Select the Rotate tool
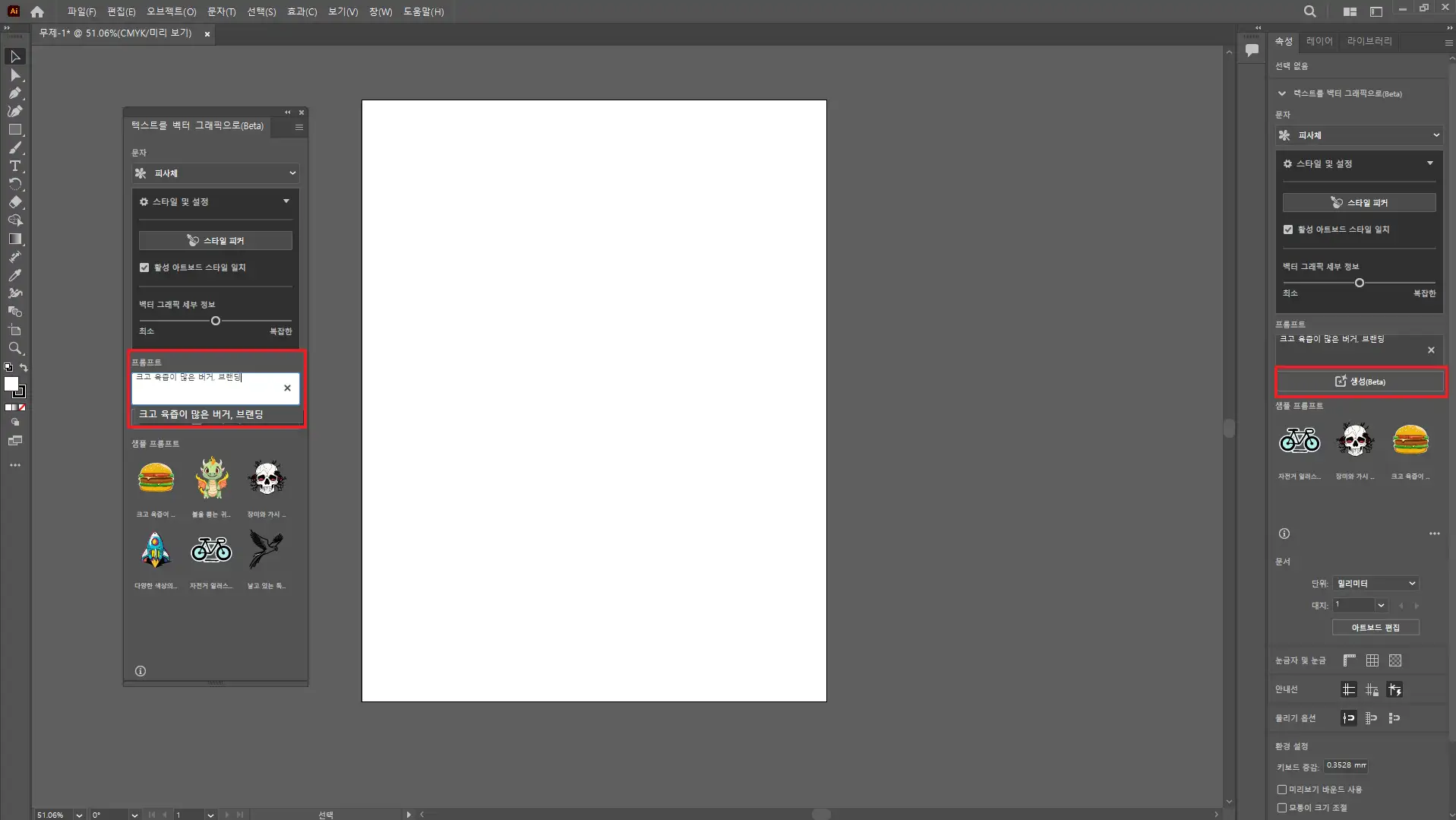 pos(14,185)
